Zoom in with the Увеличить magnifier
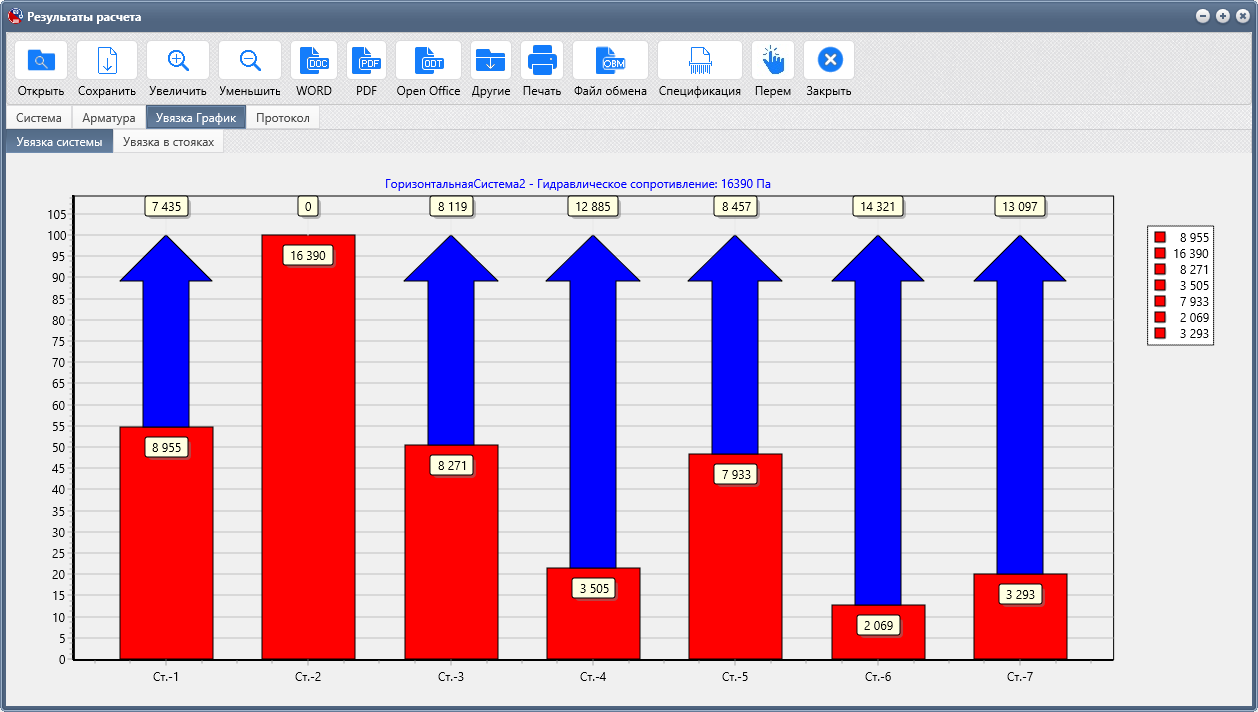The width and height of the screenshot is (1258, 712). (x=178, y=61)
